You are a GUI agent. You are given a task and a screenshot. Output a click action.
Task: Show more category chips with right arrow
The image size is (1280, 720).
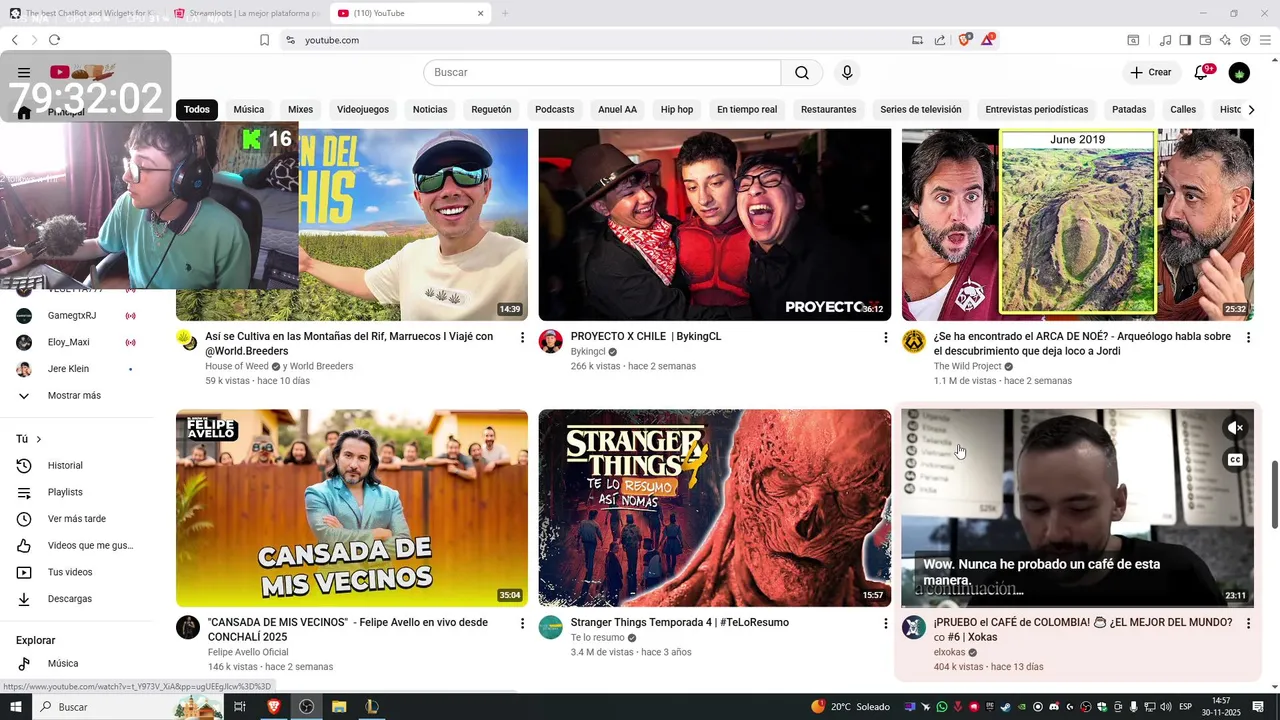tap(1251, 110)
